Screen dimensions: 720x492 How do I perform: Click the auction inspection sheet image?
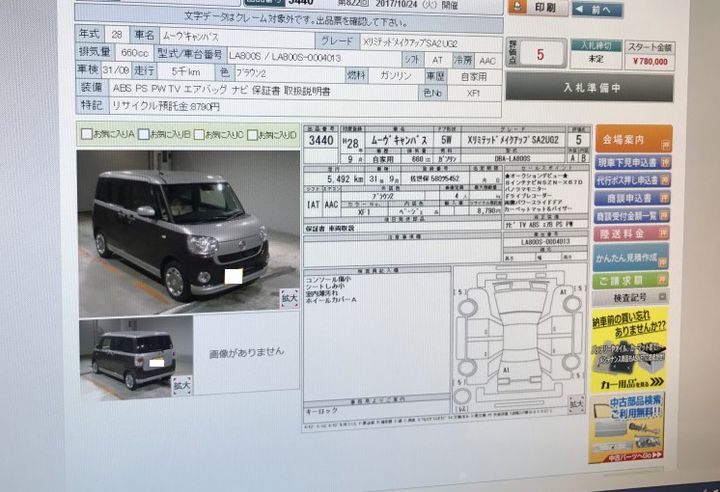pyautogui.click(x=446, y=270)
